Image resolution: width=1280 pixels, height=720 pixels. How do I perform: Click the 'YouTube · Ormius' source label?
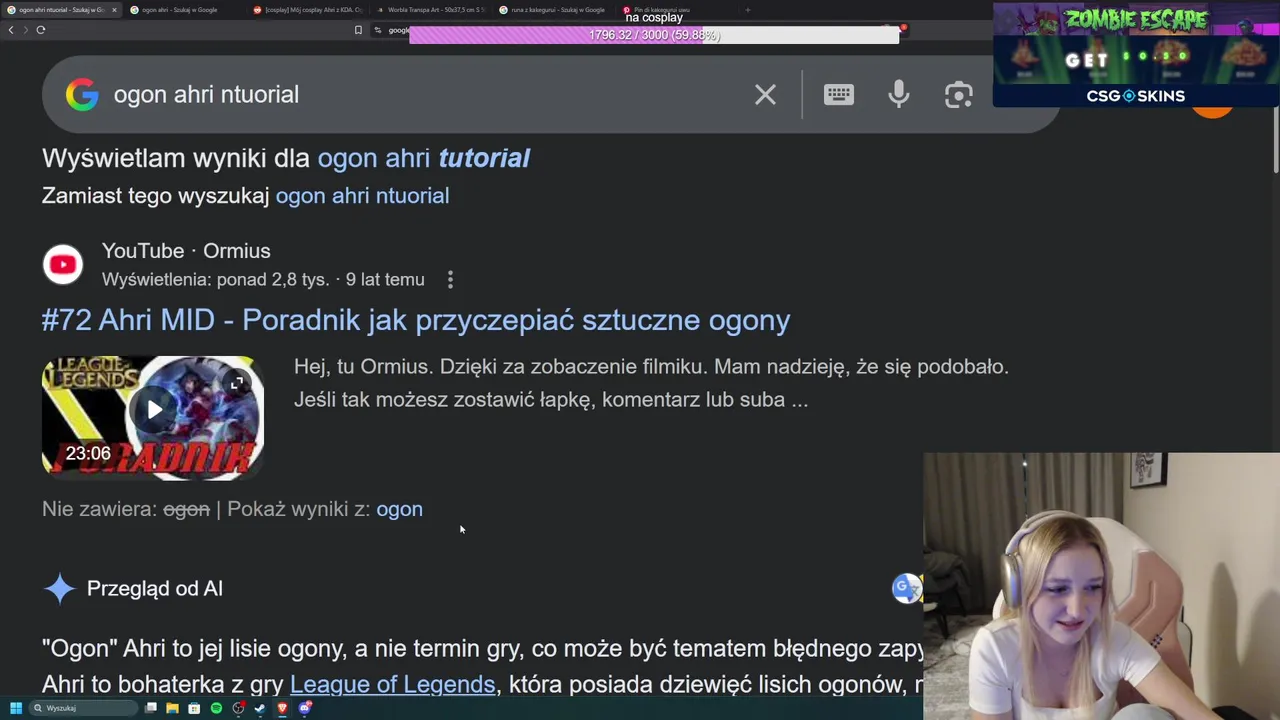(x=186, y=251)
